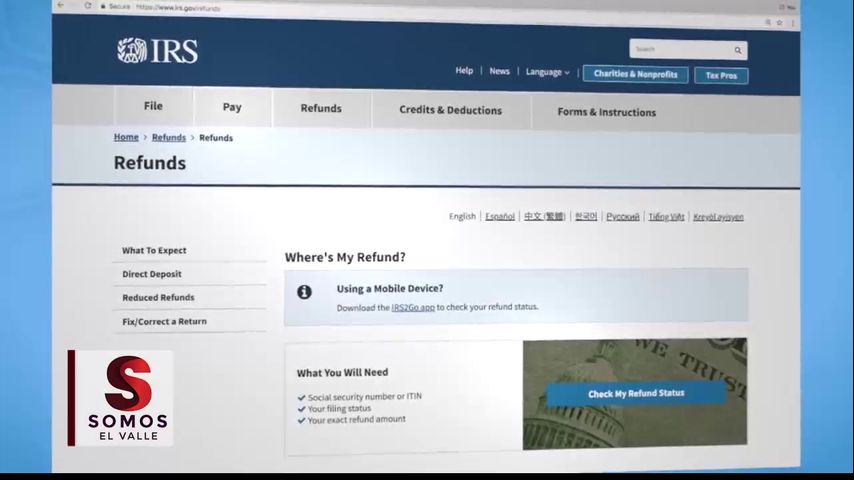
Task: Click the IRS logo in header
Action: click(x=157, y=51)
